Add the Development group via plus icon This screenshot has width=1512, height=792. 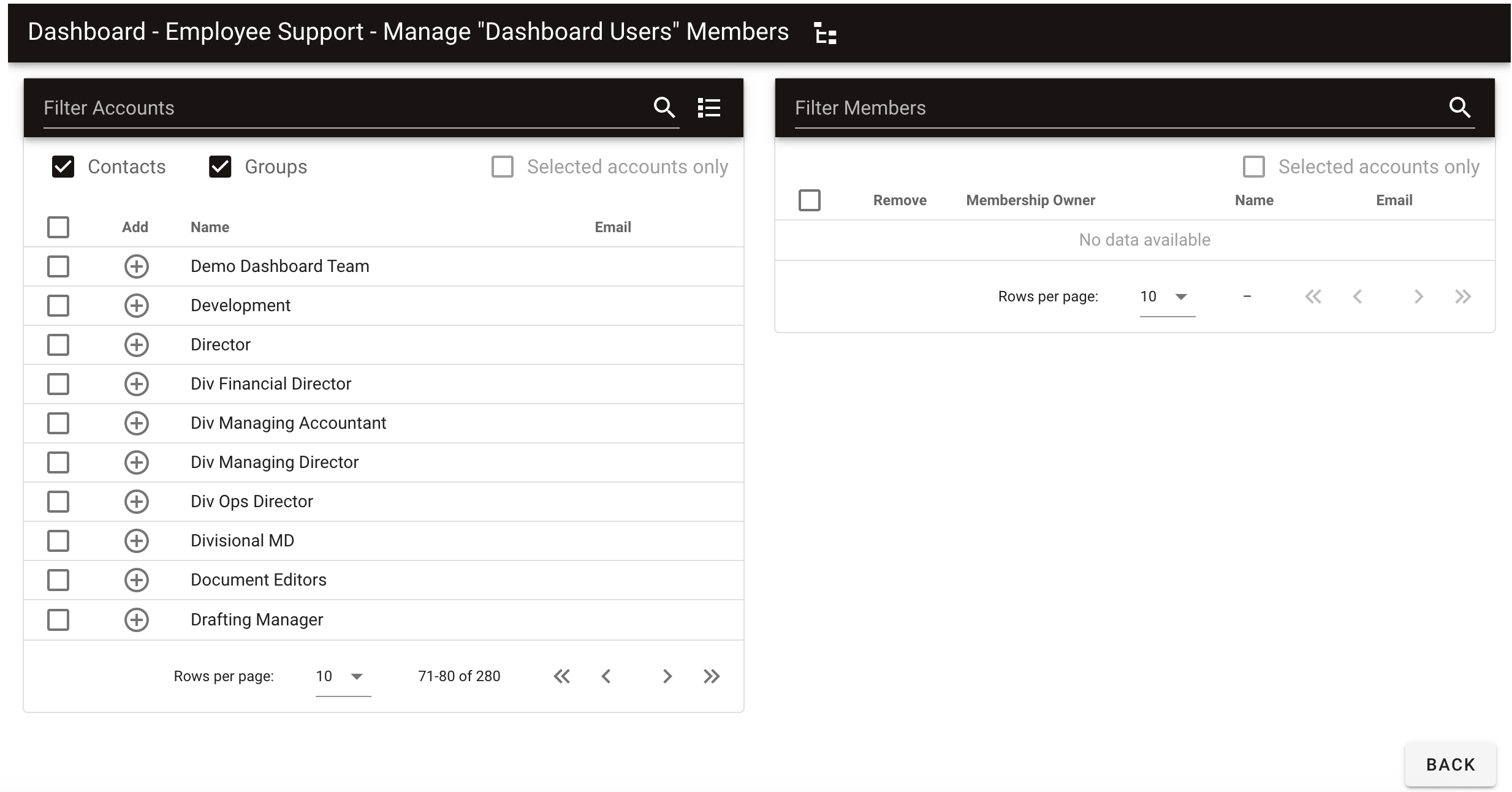(x=136, y=306)
